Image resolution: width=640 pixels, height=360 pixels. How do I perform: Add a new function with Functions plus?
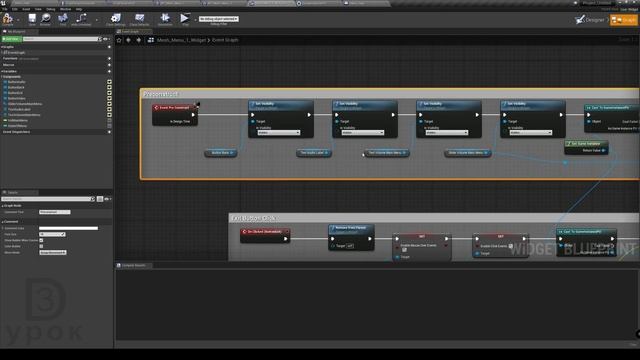pos(109,58)
